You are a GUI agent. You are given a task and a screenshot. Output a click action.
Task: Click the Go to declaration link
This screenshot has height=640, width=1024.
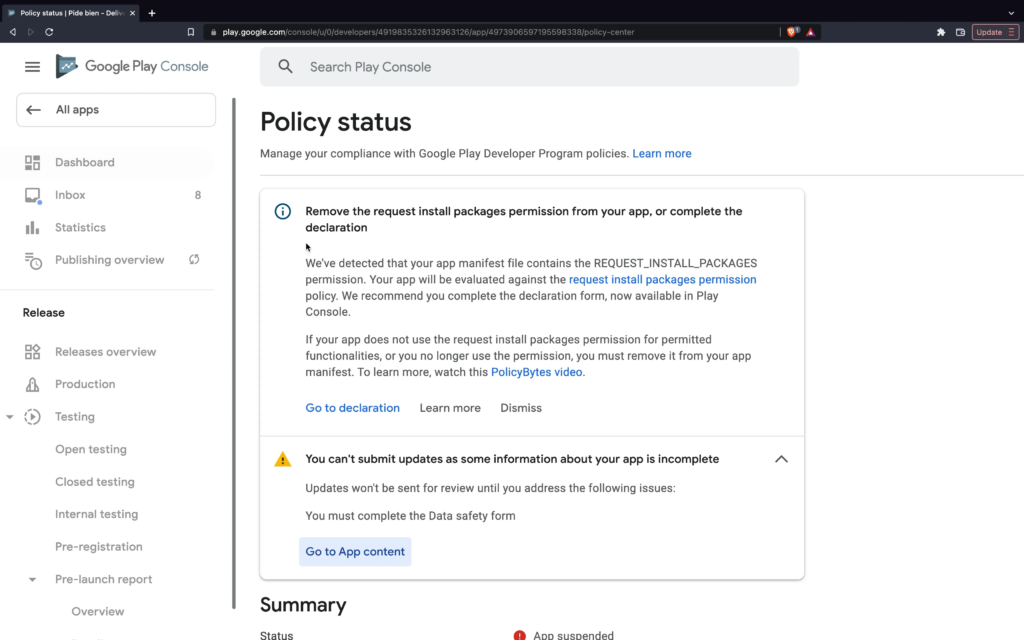point(352,408)
